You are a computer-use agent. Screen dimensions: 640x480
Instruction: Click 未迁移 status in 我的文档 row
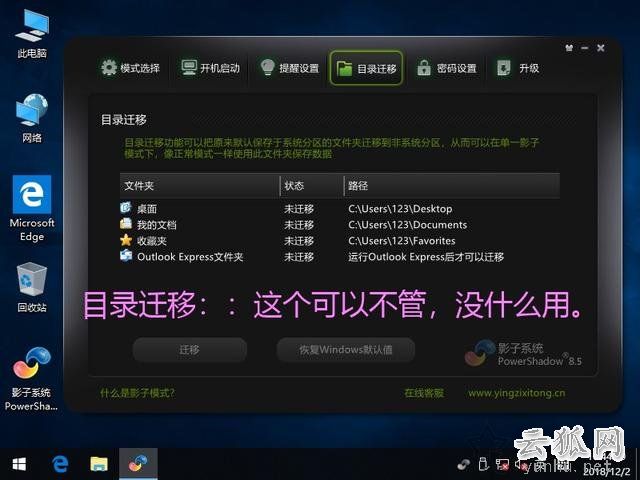coord(299,224)
